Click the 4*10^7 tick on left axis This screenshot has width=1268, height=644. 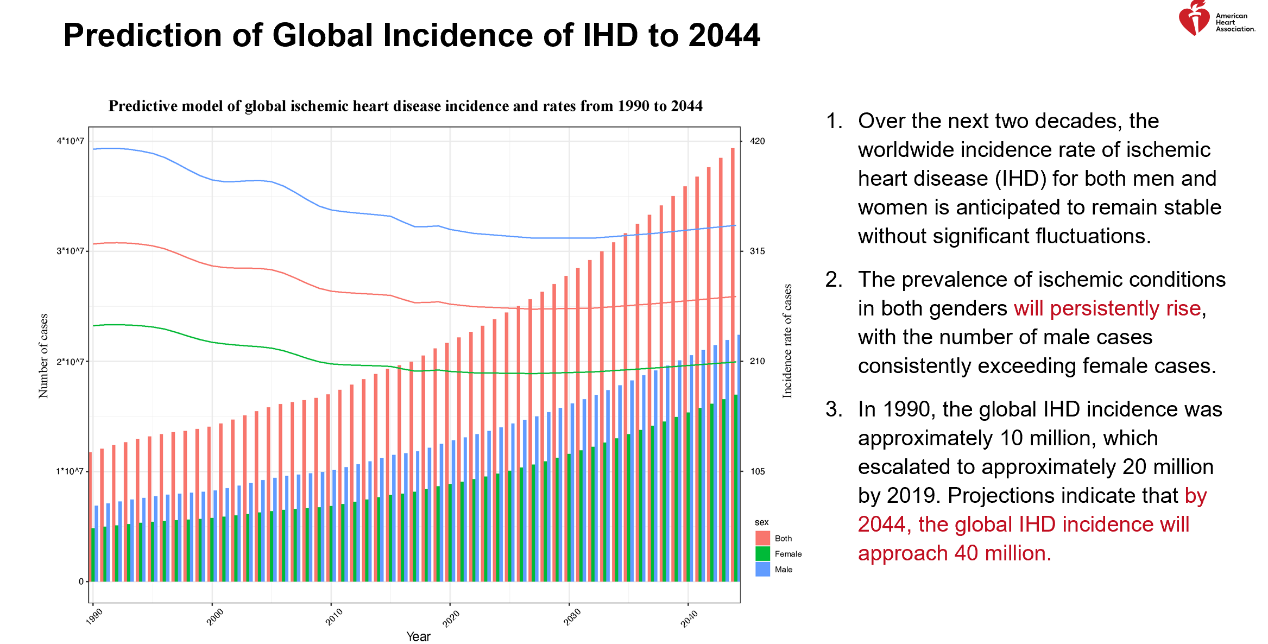[70, 141]
